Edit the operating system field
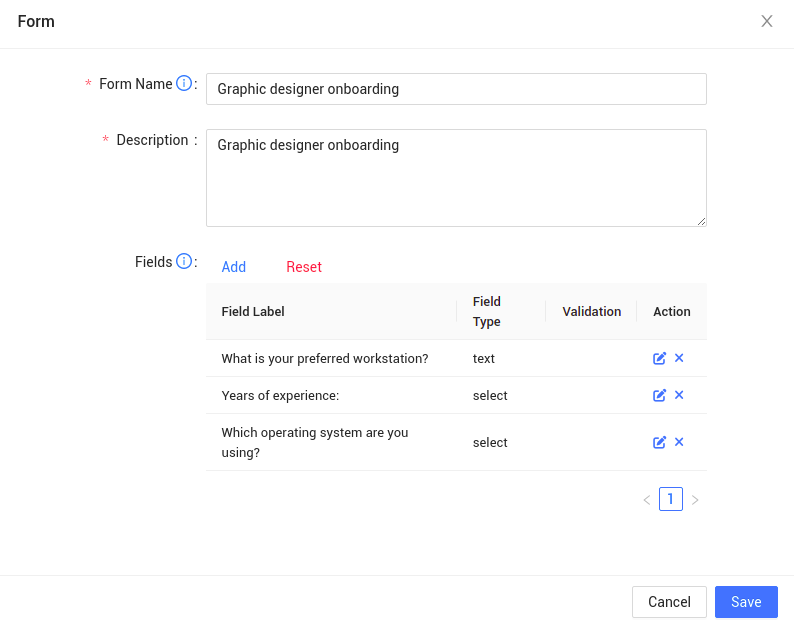This screenshot has height=624, width=794. coord(659,442)
